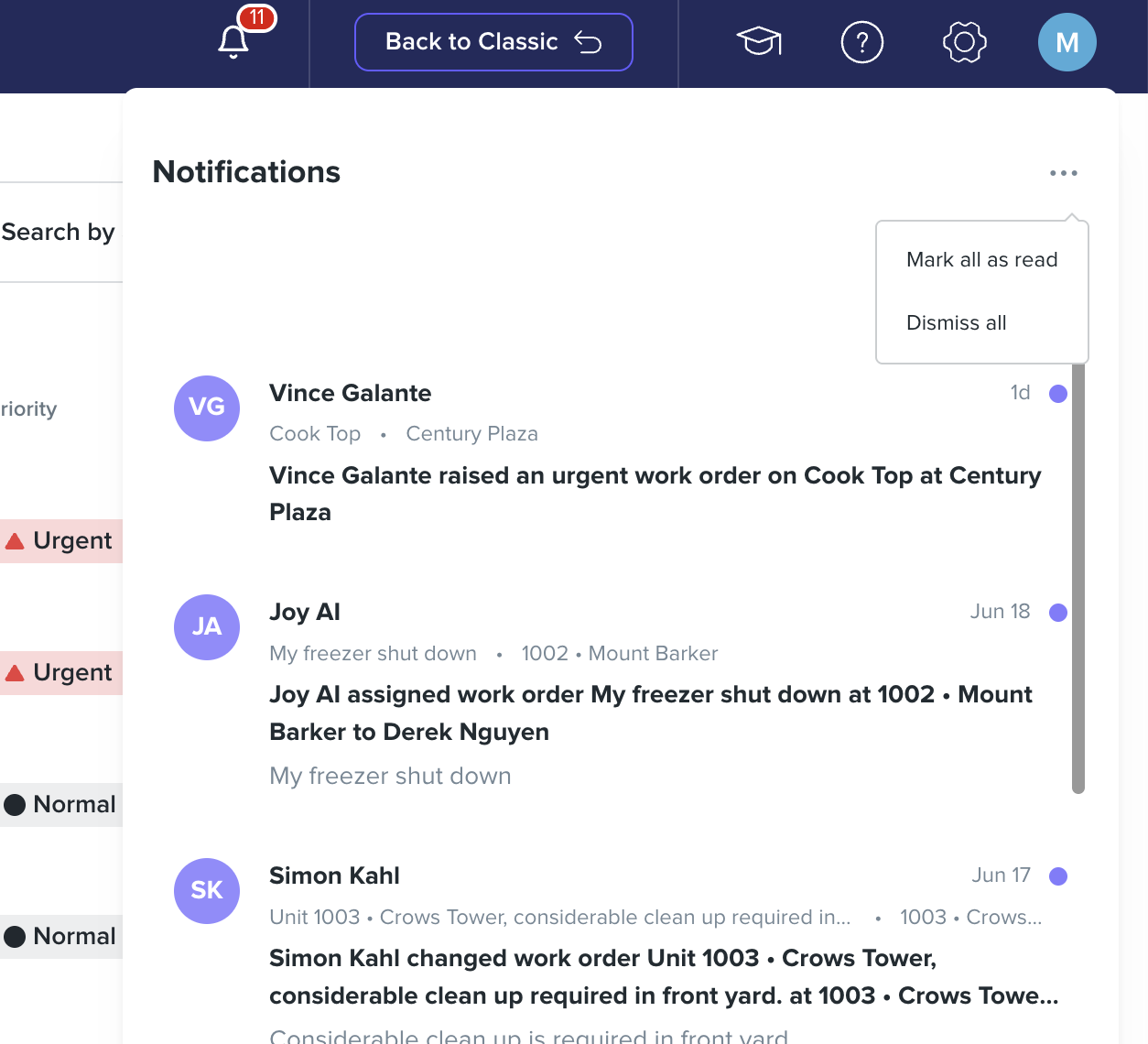
Task: Click the graduation cap learning icon
Action: click(759, 42)
